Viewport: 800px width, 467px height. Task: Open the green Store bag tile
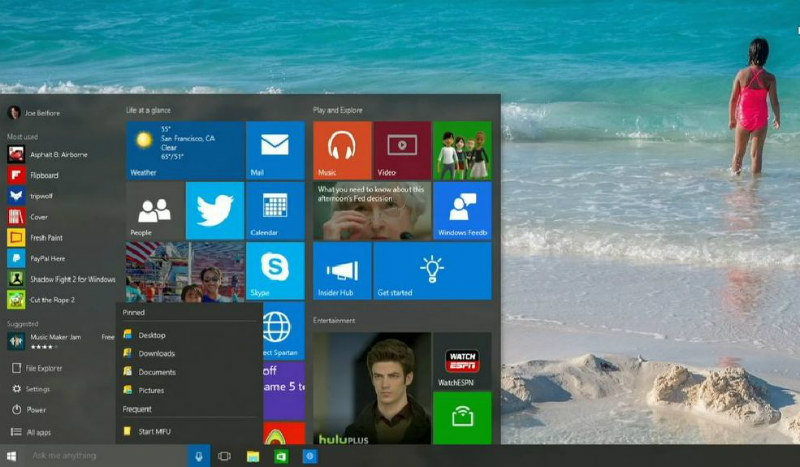click(x=462, y=417)
